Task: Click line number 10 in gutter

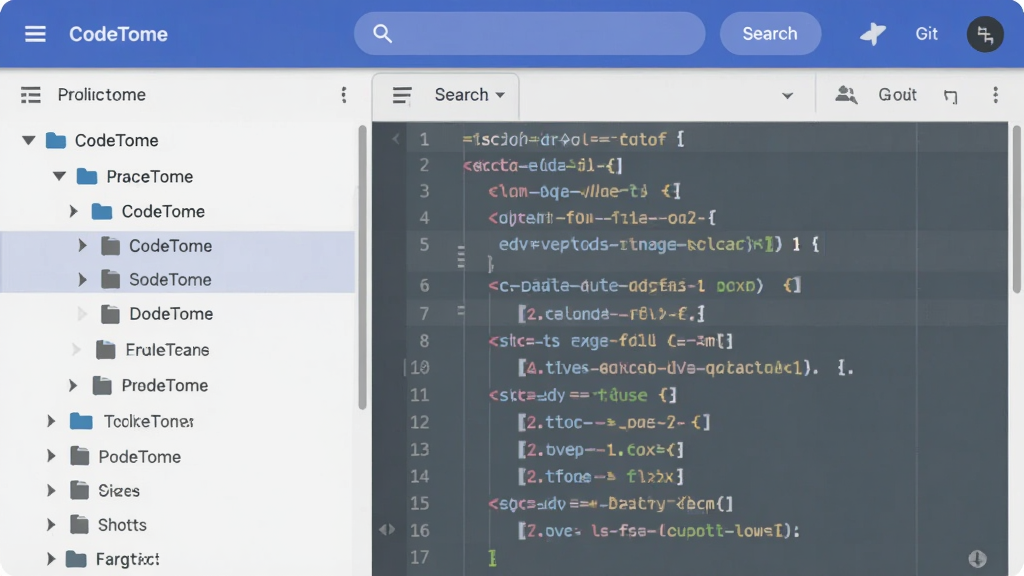Action: click(x=419, y=368)
